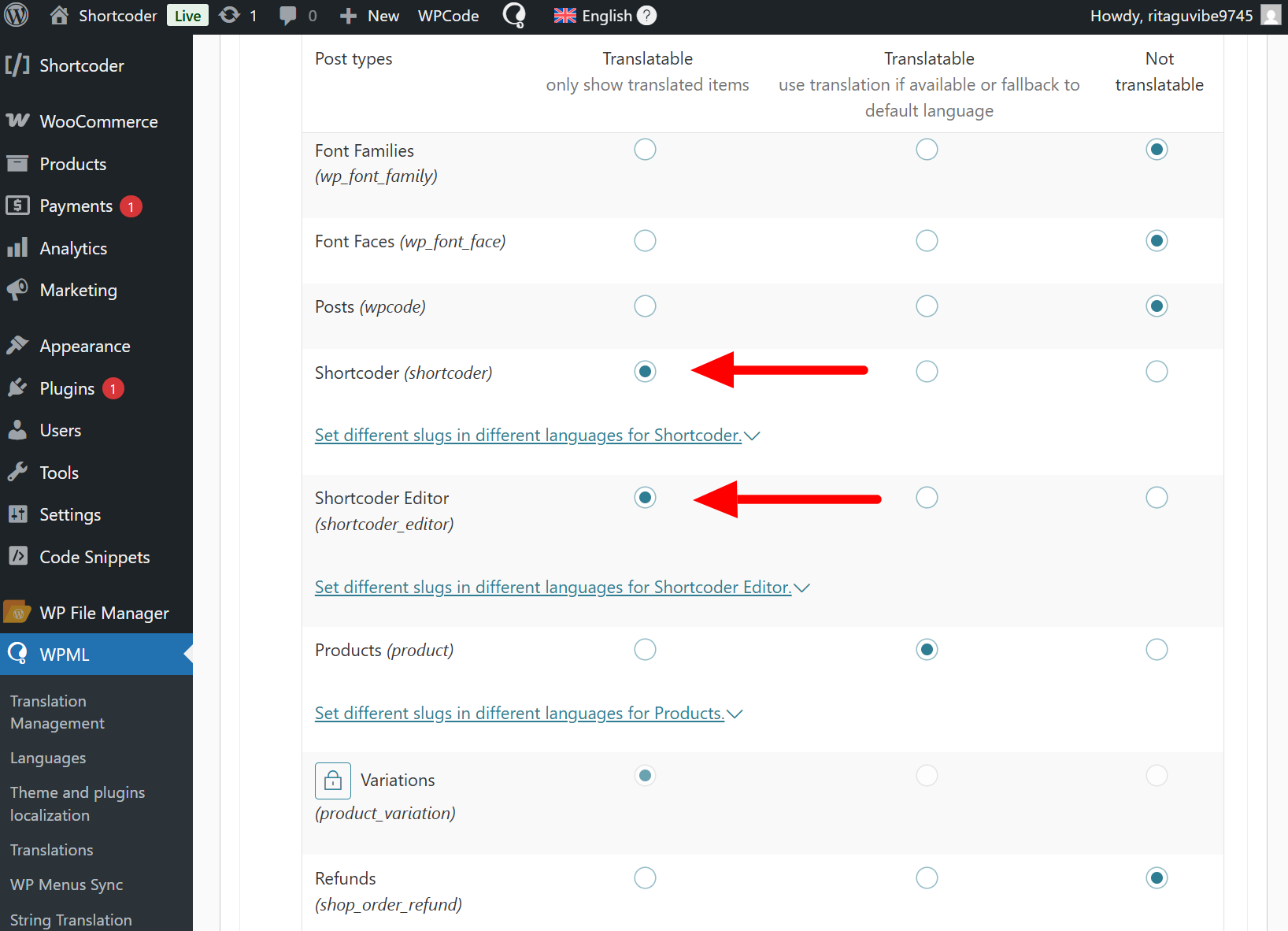Open Theme and plugins localization
1288x931 pixels.
pyautogui.click(x=77, y=803)
